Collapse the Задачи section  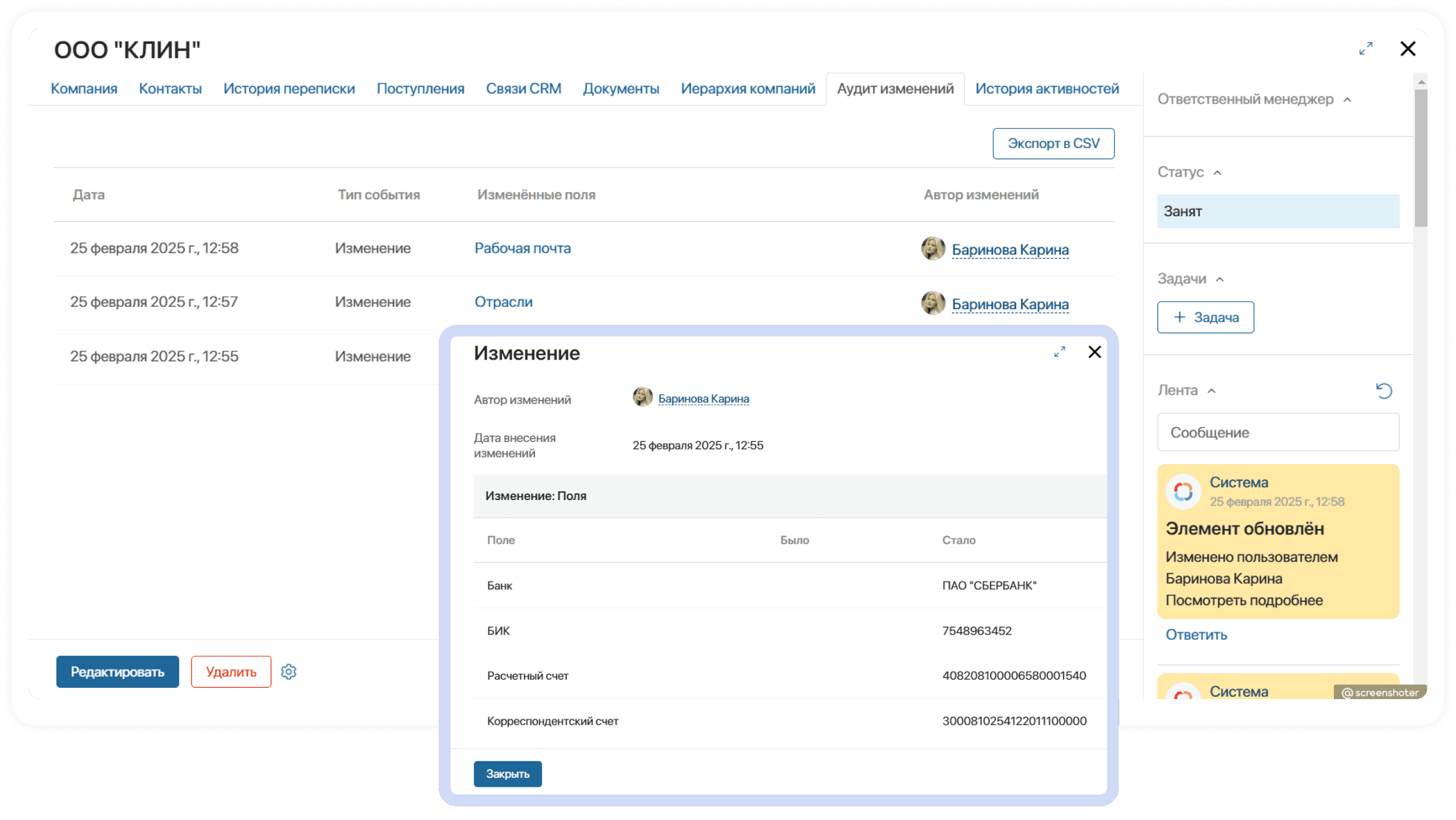[x=1220, y=280]
